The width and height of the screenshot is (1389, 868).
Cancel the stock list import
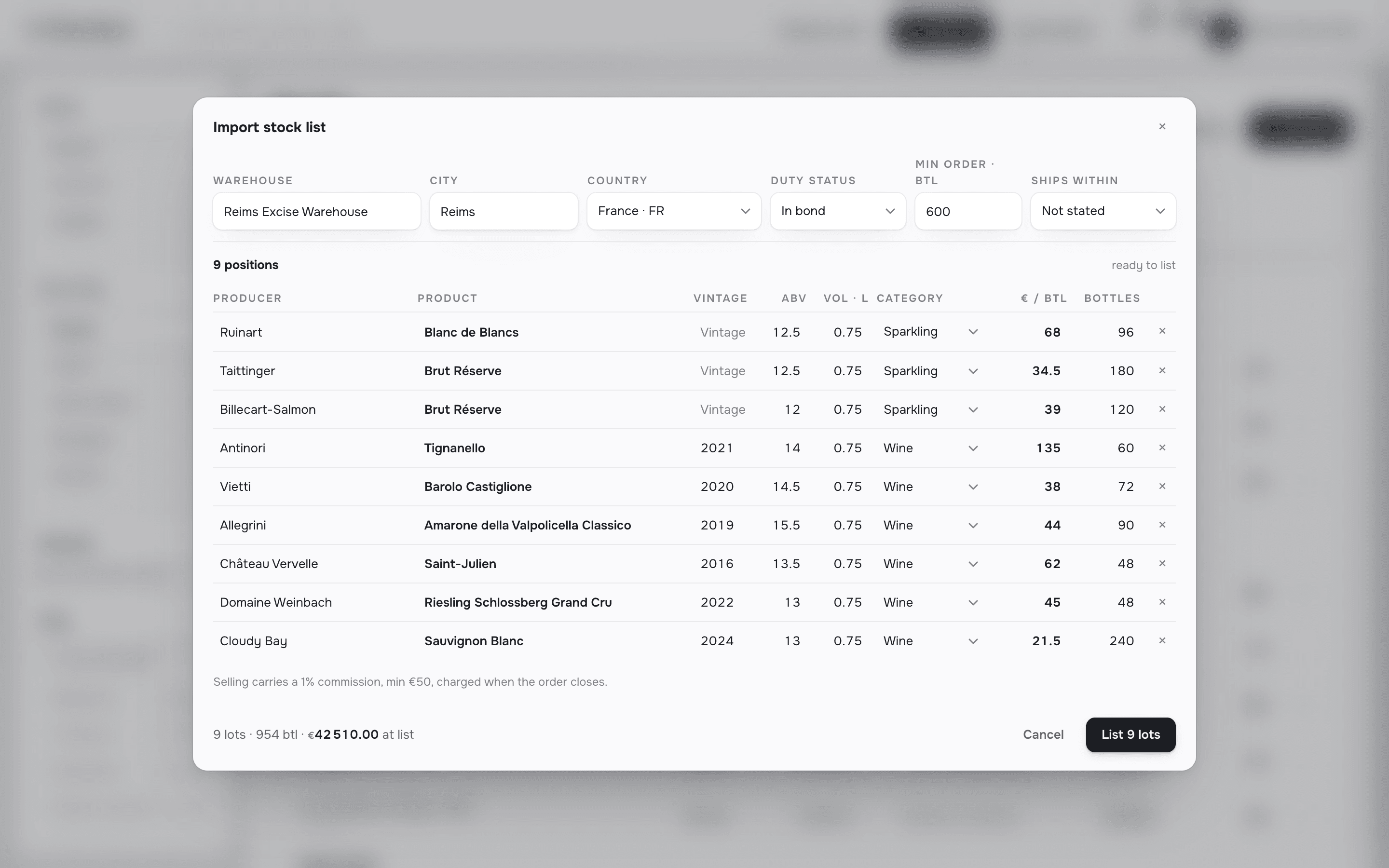1043,734
